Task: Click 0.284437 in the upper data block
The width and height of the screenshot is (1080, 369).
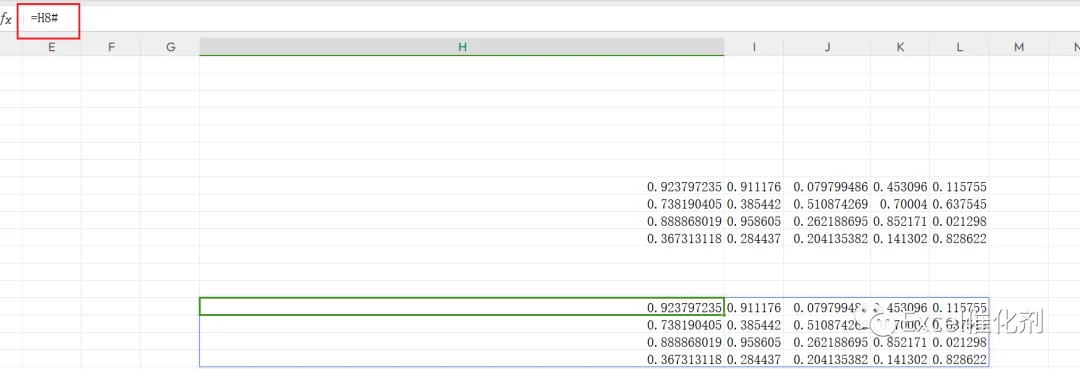Action: click(754, 239)
